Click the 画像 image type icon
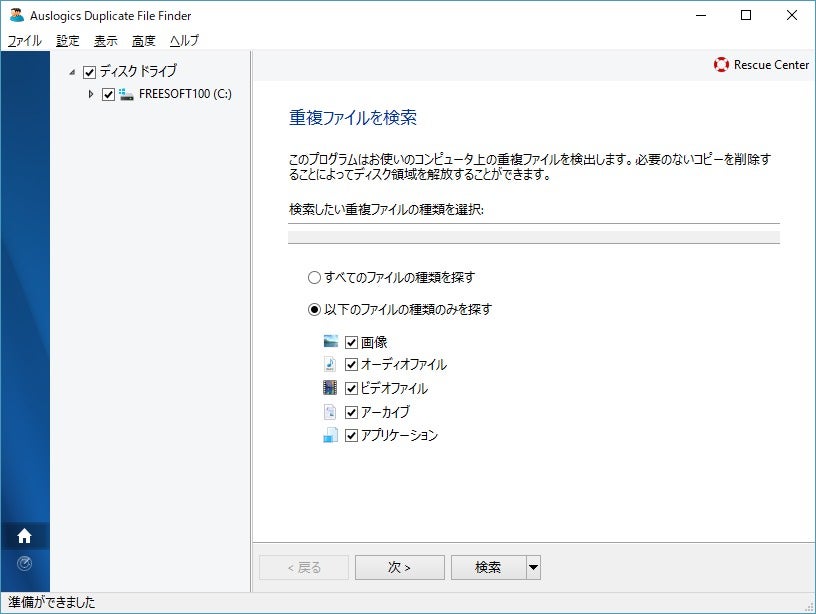Viewport: 816px width, 614px height. click(x=330, y=341)
